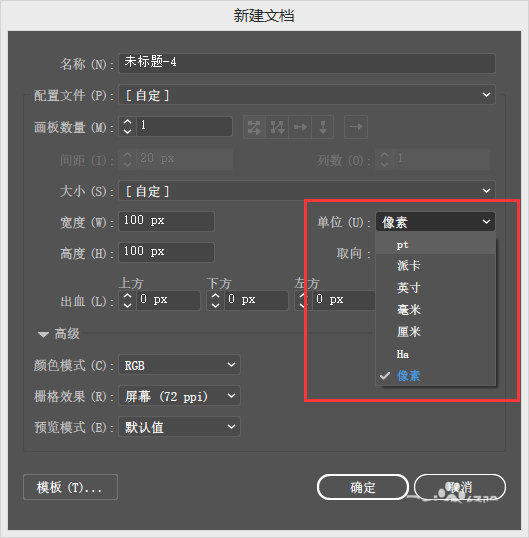Increase the 下方 bleed stepper value

[x=215, y=296]
